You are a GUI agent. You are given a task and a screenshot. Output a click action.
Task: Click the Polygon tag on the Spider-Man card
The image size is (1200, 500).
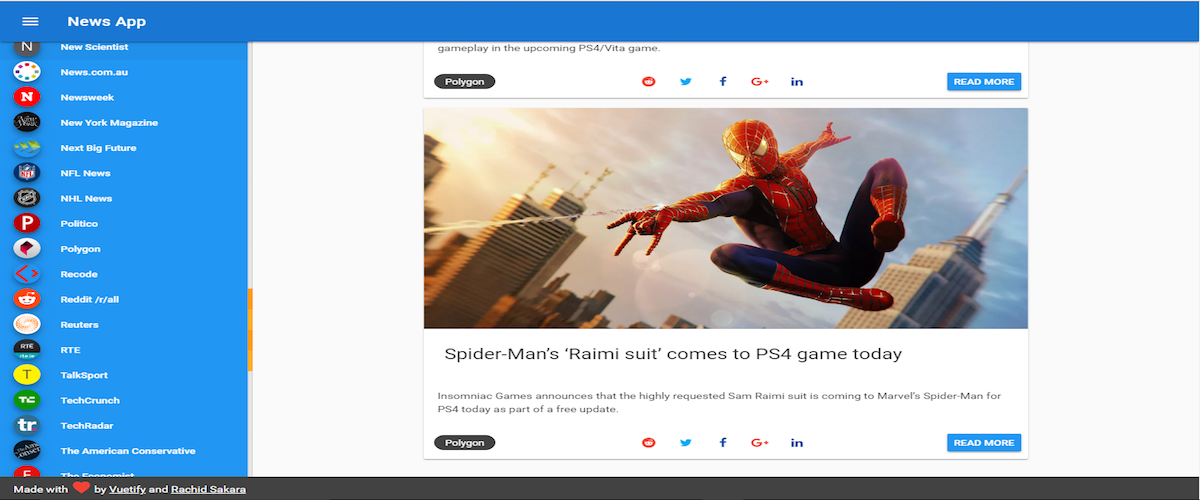point(465,442)
